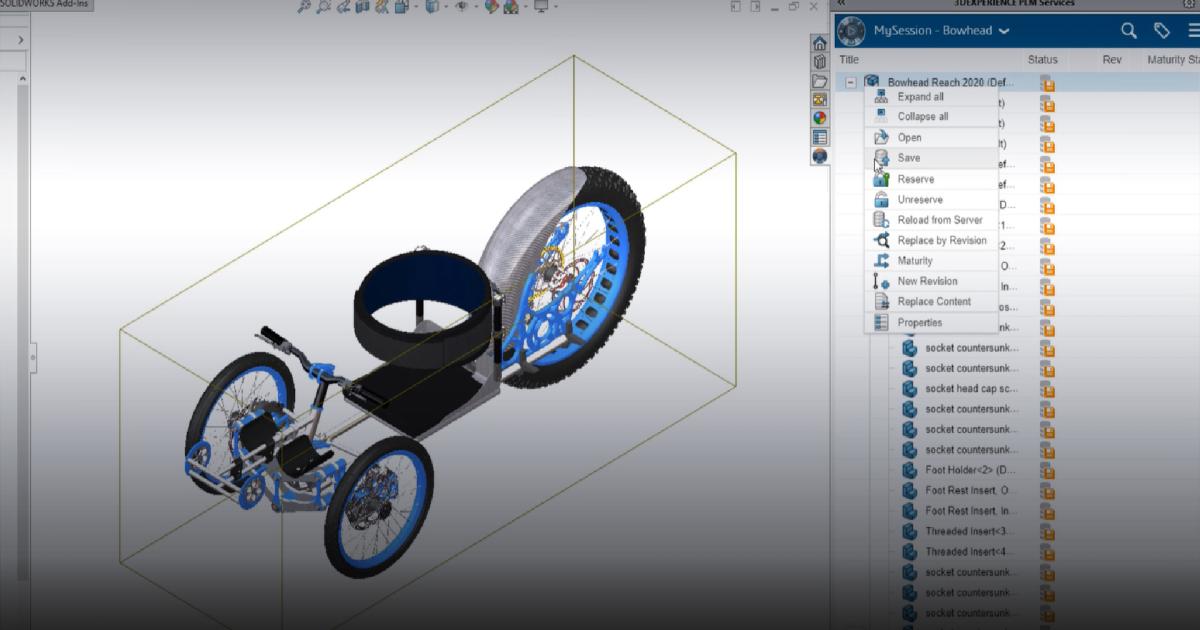
Task: Sort by the Maturity Sta column header
Action: tap(1173, 60)
